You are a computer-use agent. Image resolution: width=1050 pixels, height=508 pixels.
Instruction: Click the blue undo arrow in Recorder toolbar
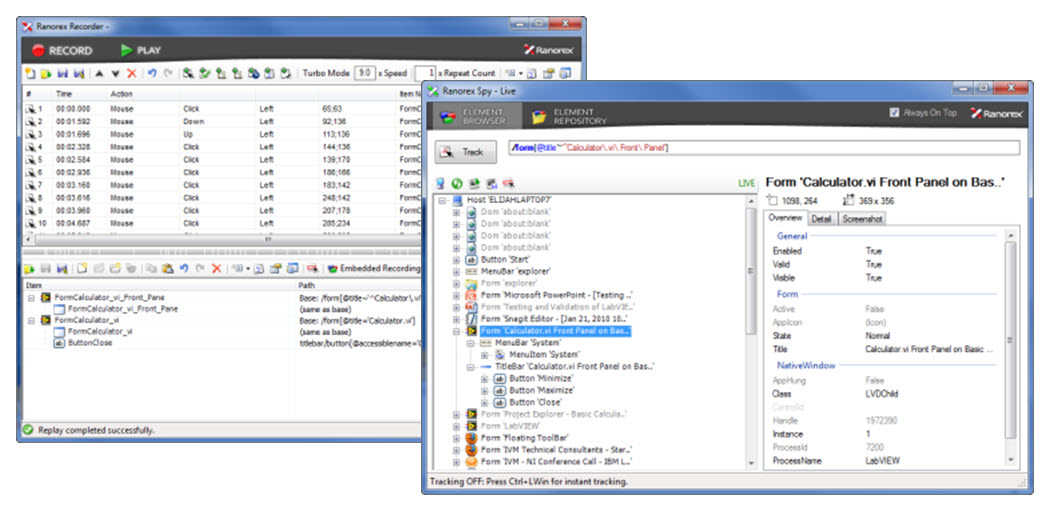(152, 73)
